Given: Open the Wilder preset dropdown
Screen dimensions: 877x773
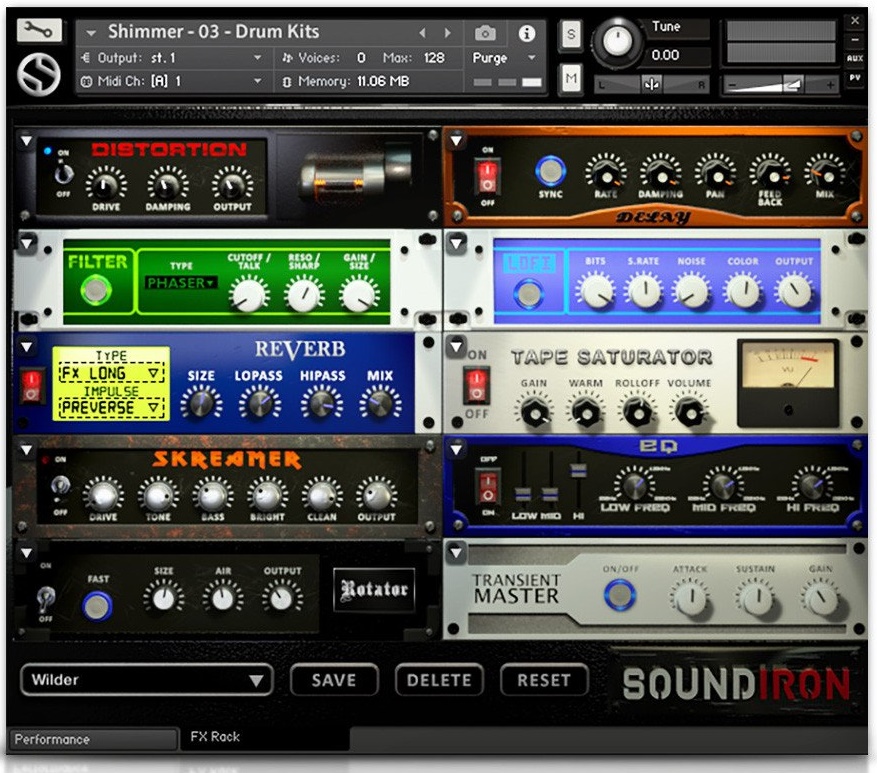Looking at the screenshot, I should [147, 680].
